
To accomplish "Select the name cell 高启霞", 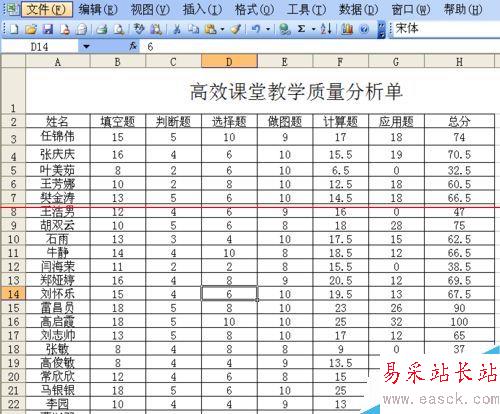I will [58, 321].
